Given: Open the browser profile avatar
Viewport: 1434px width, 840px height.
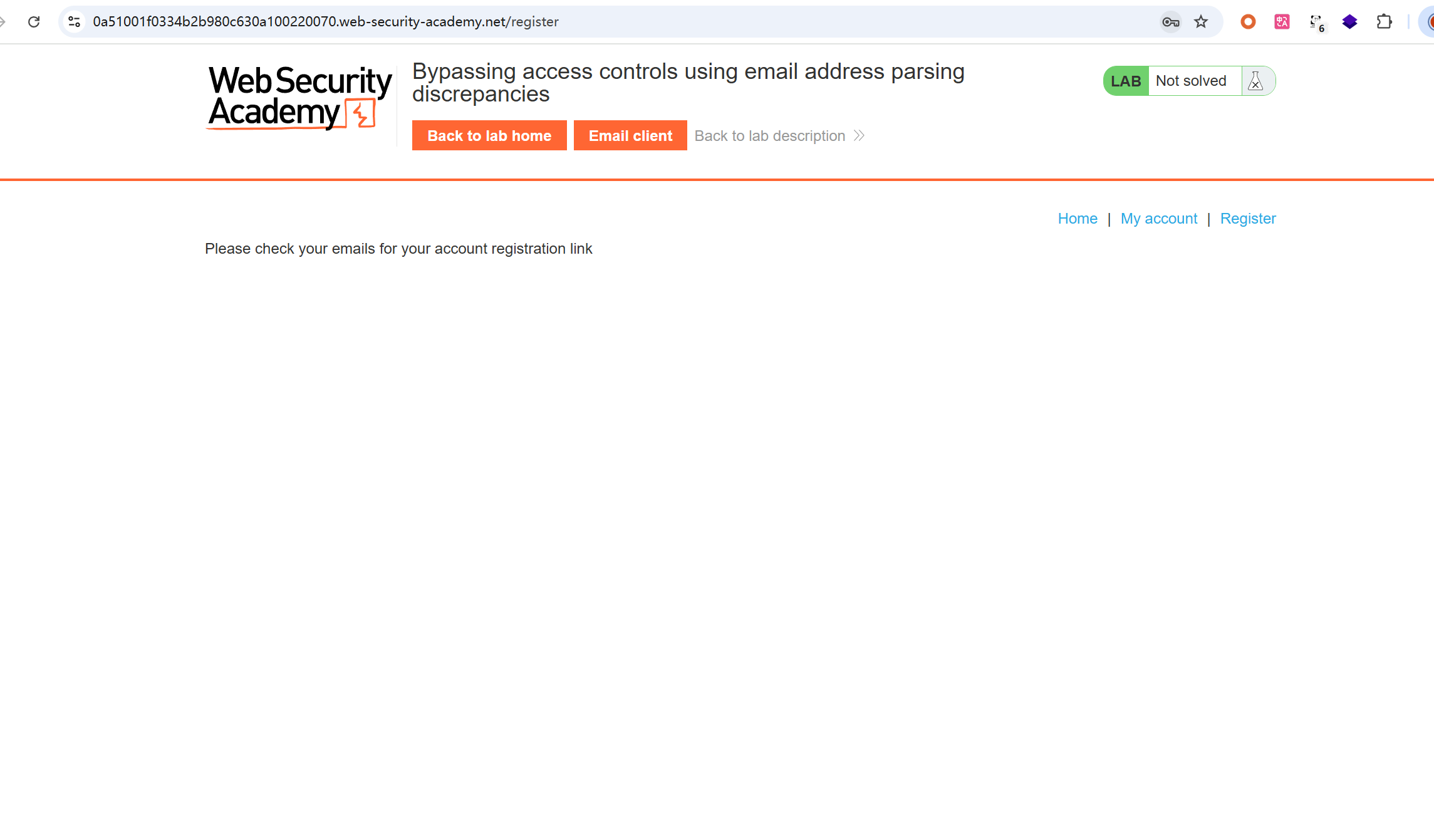Looking at the screenshot, I should click(x=1428, y=22).
